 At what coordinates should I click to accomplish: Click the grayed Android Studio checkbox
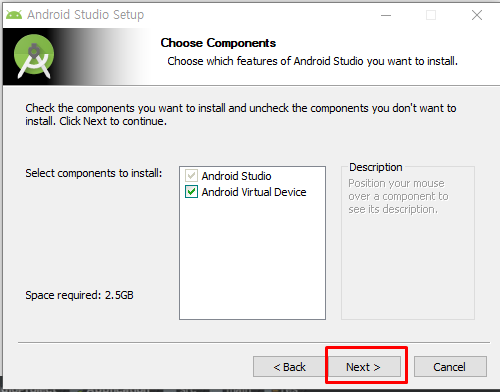[191, 175]
